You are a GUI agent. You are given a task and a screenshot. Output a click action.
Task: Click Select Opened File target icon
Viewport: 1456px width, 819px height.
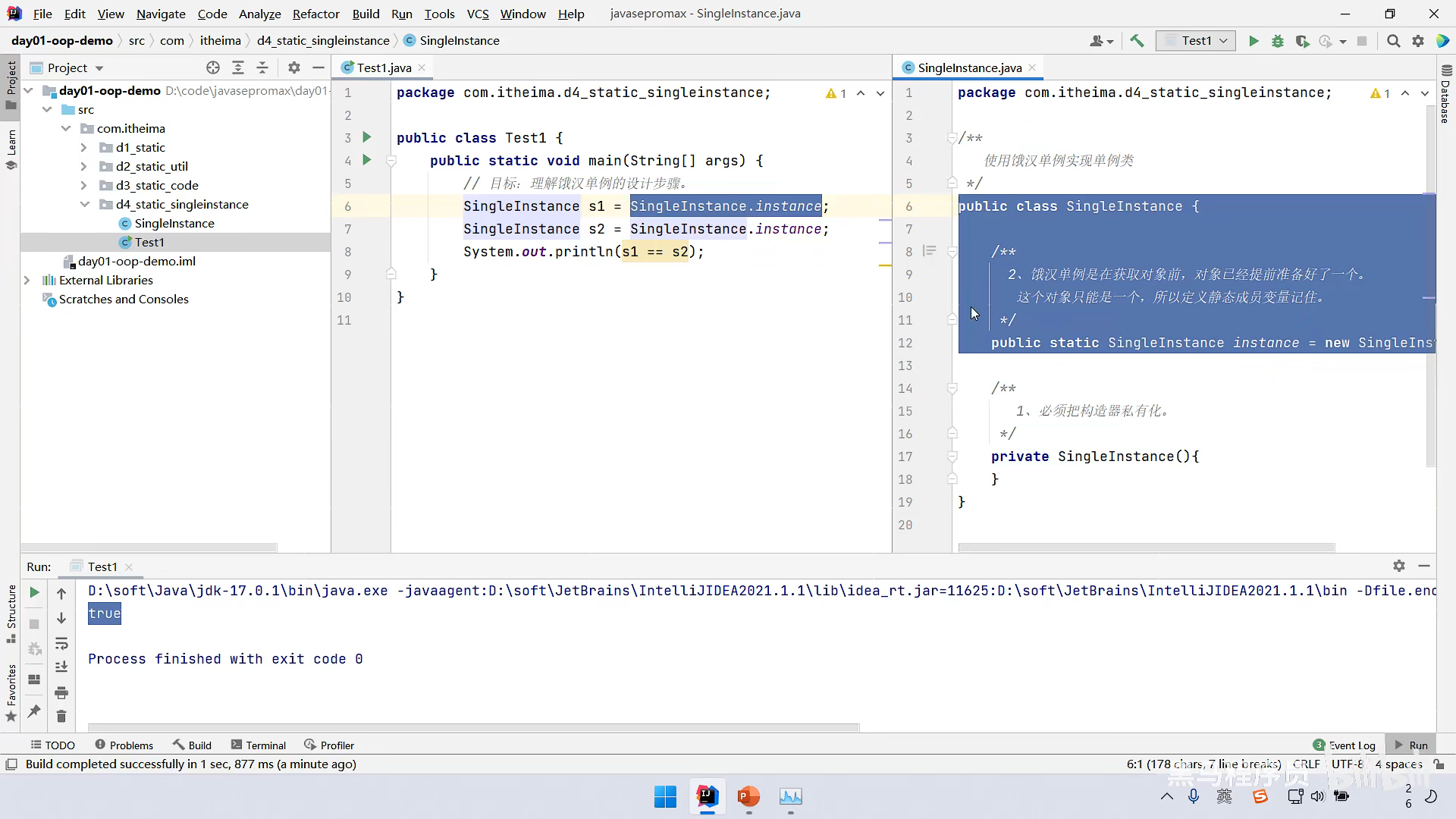(x=213, y=67)
